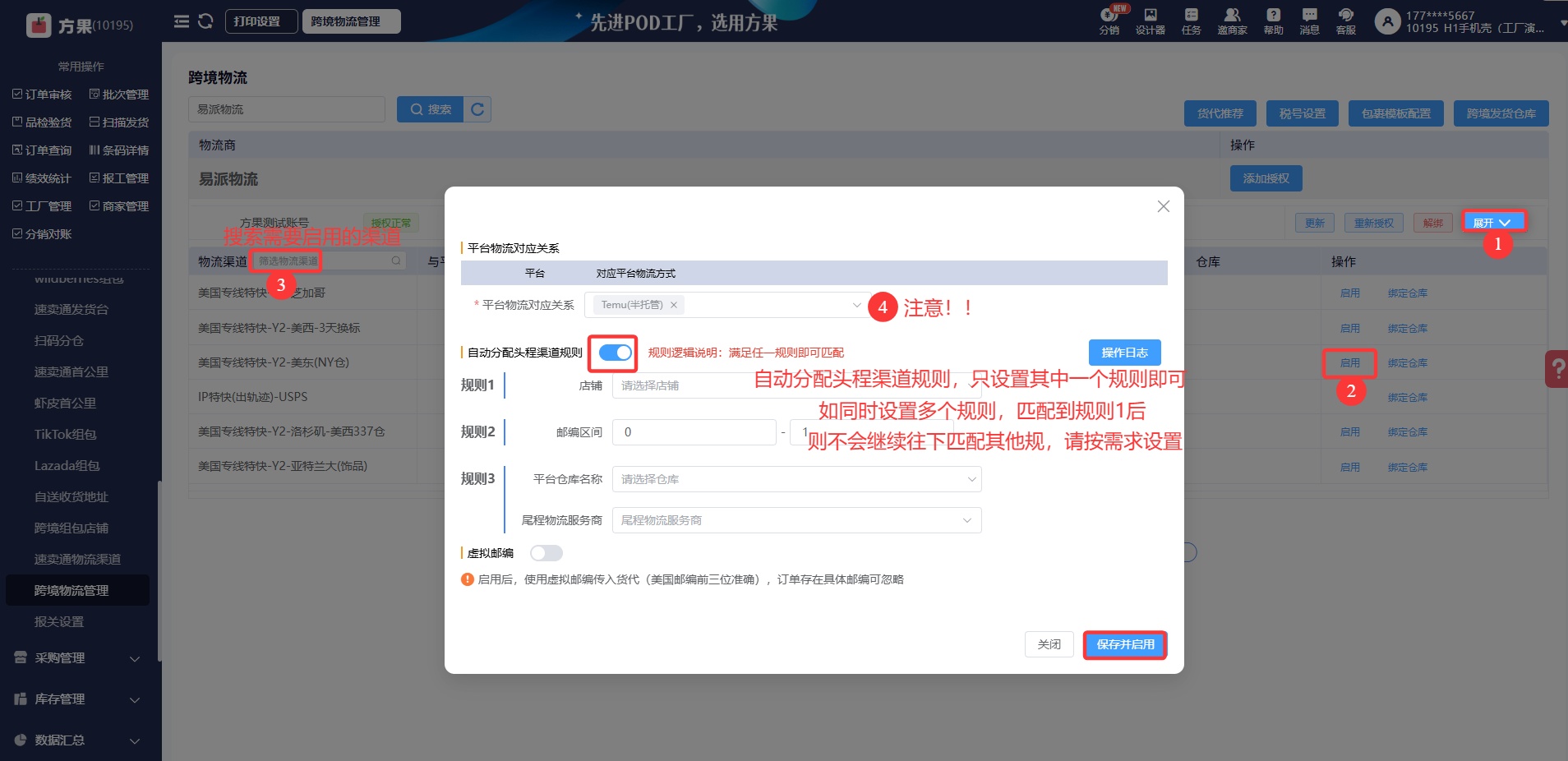Select 报关设置 in the sidebar menu
This screenshot has height=761, width=1568.
[x=59, y=622]
